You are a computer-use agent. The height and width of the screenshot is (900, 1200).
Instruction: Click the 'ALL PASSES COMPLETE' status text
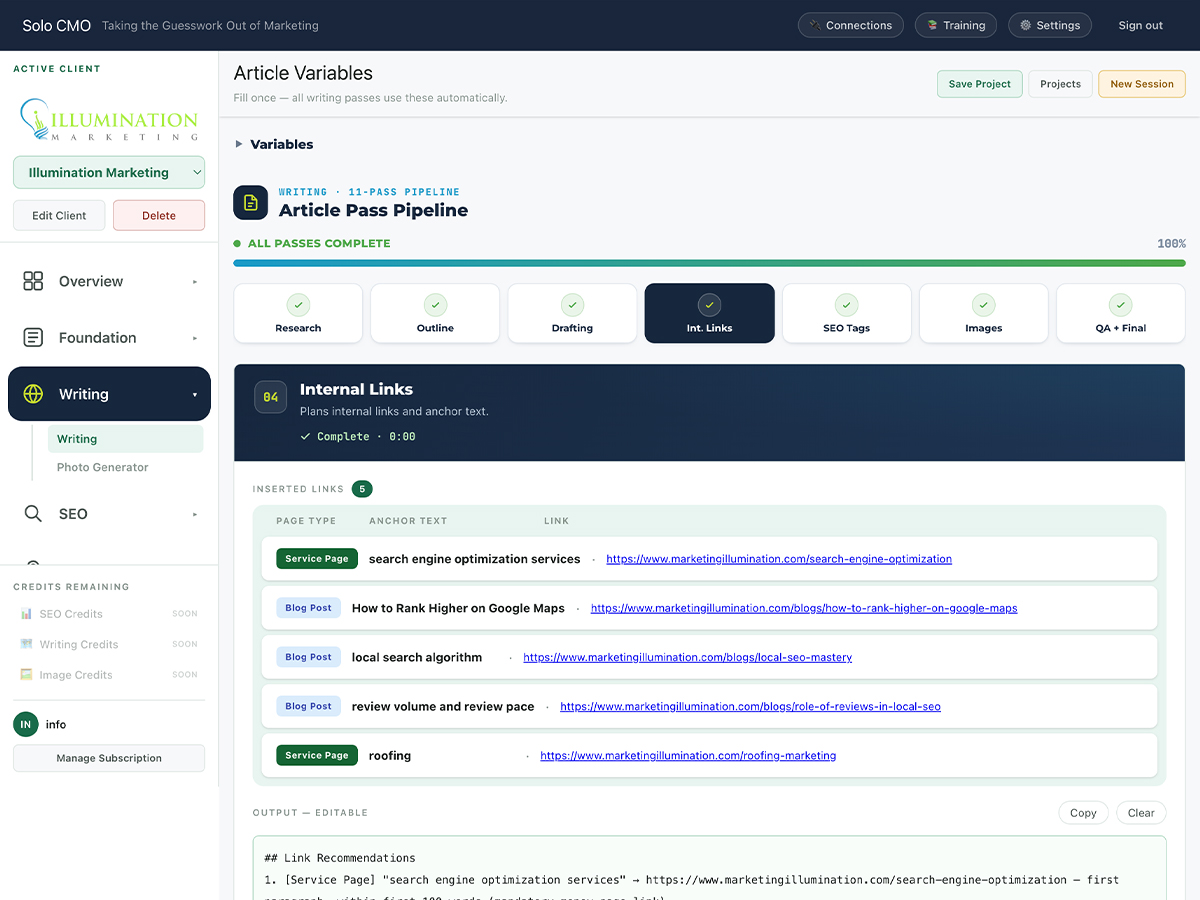tap(319, 243)
